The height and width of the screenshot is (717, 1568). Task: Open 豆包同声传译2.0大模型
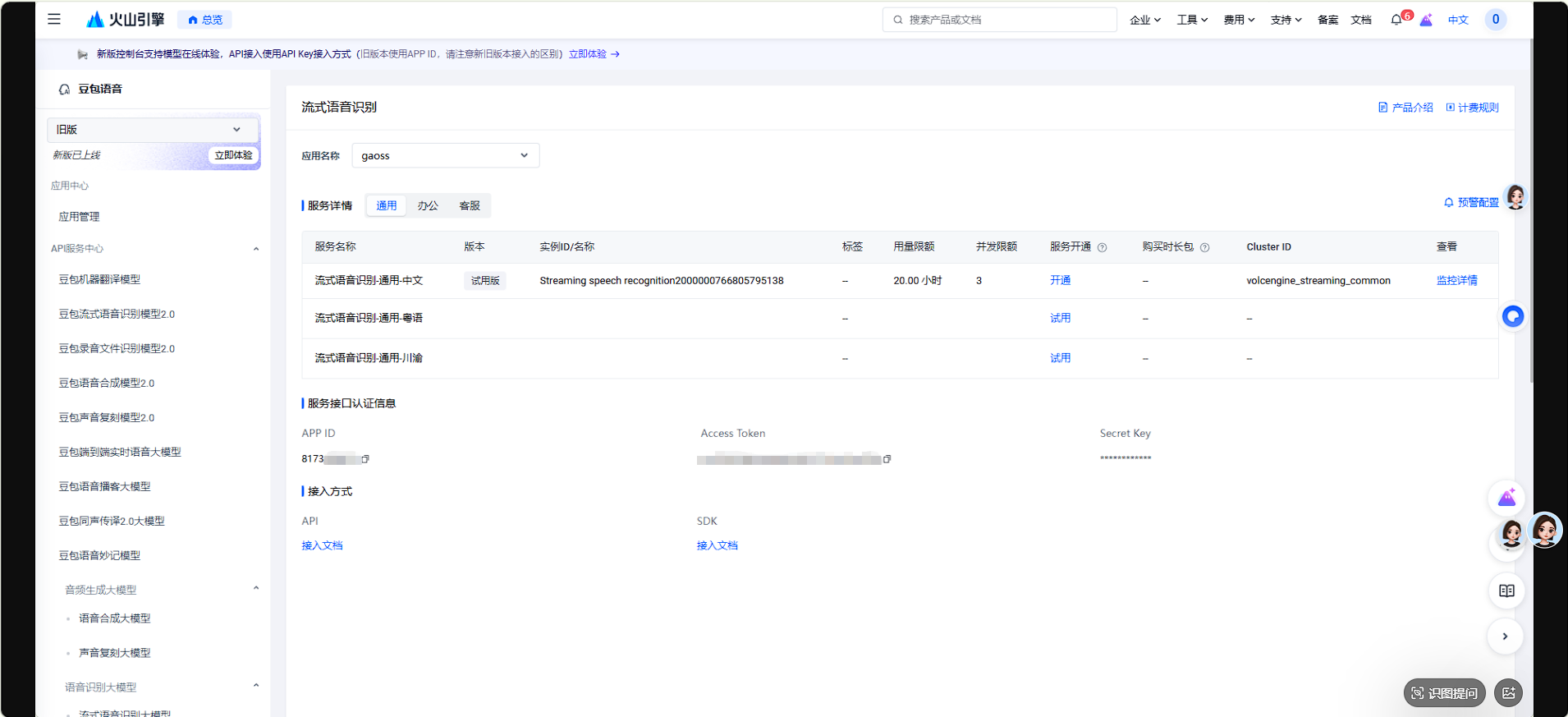pos(112,521)
